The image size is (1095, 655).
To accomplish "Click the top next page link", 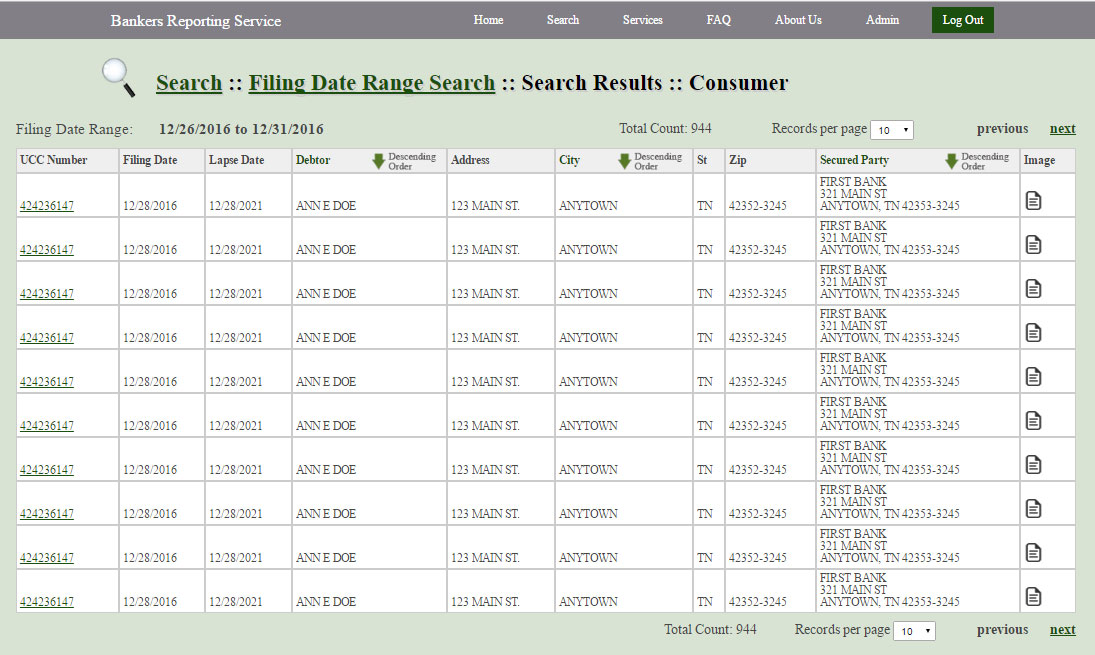I will [1062, 129].
